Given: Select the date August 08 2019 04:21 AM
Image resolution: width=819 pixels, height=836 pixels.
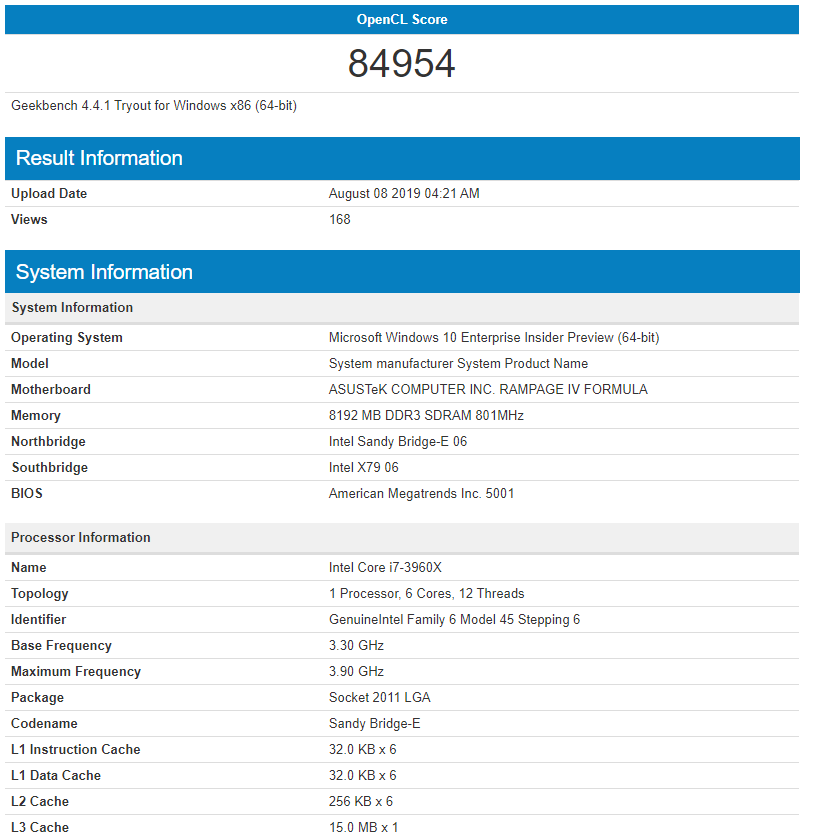Looking at the screenshot, I should 404,194.
